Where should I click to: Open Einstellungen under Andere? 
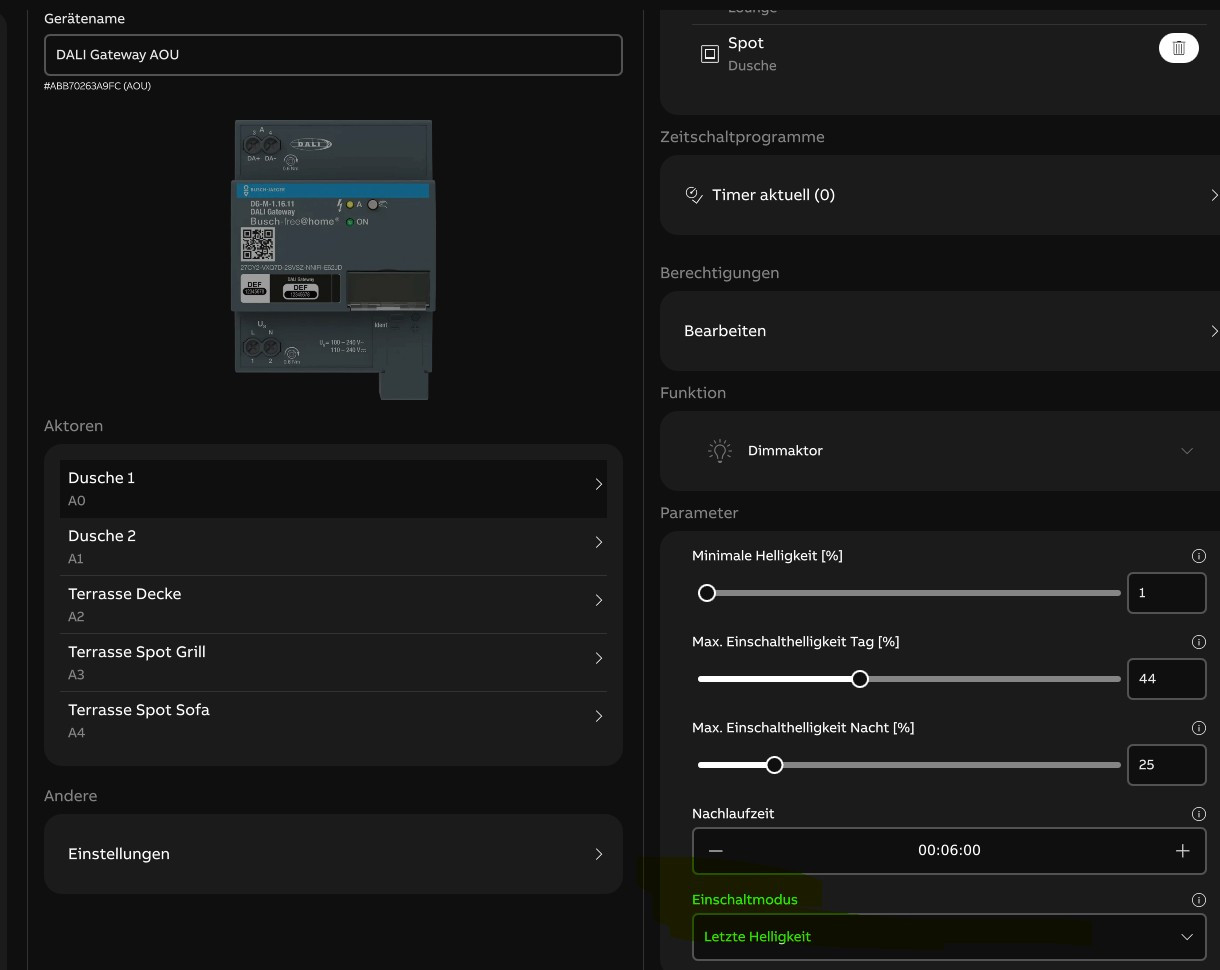pos(333,854)
